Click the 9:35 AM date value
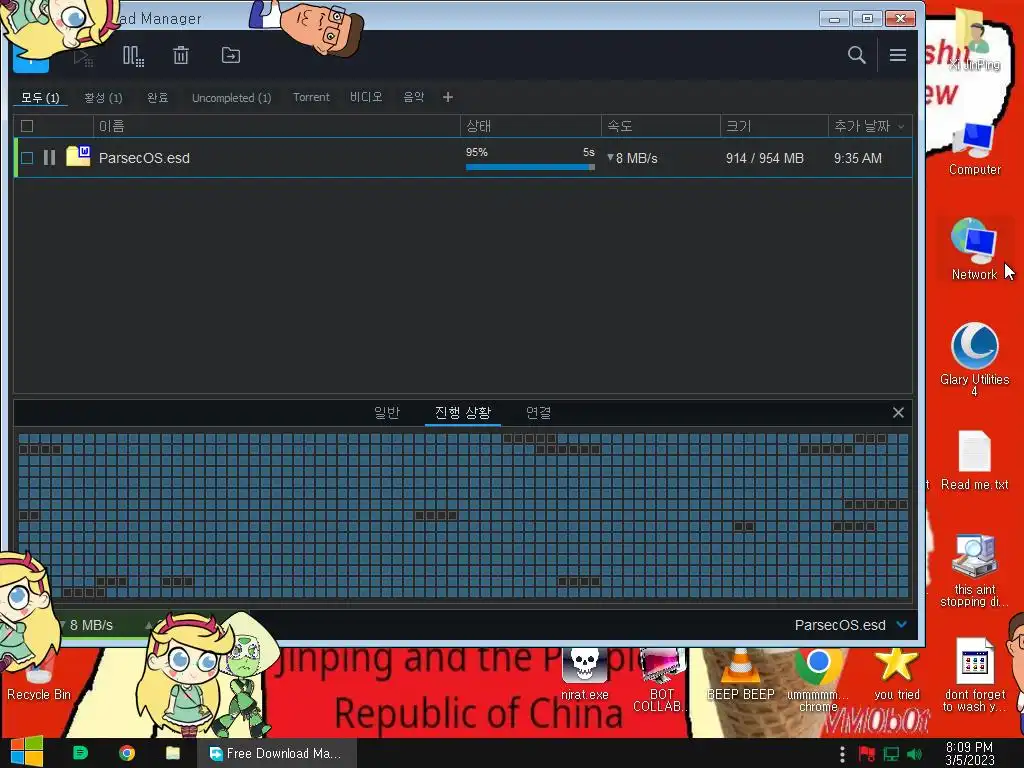This screenshot has width=1024, height=768. pyautogui.click(x=857, y=158)
